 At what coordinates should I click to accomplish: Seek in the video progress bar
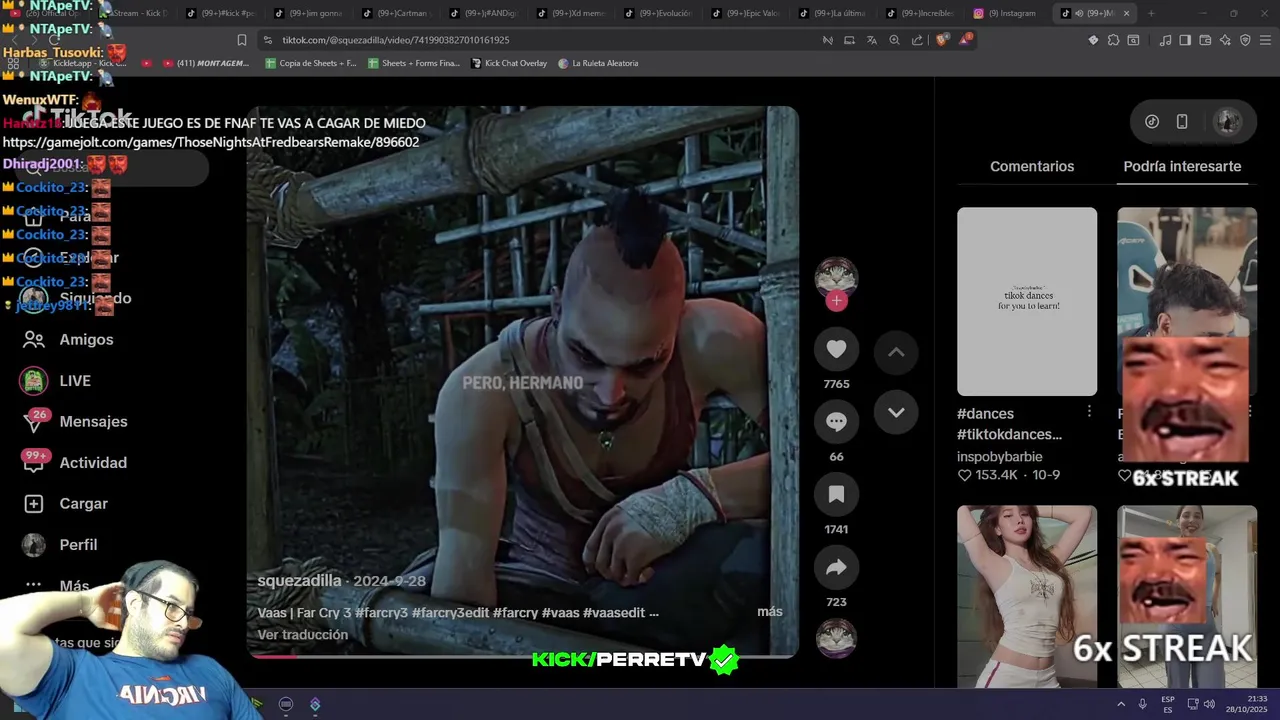pyautogui.click(x=522, y=657)
